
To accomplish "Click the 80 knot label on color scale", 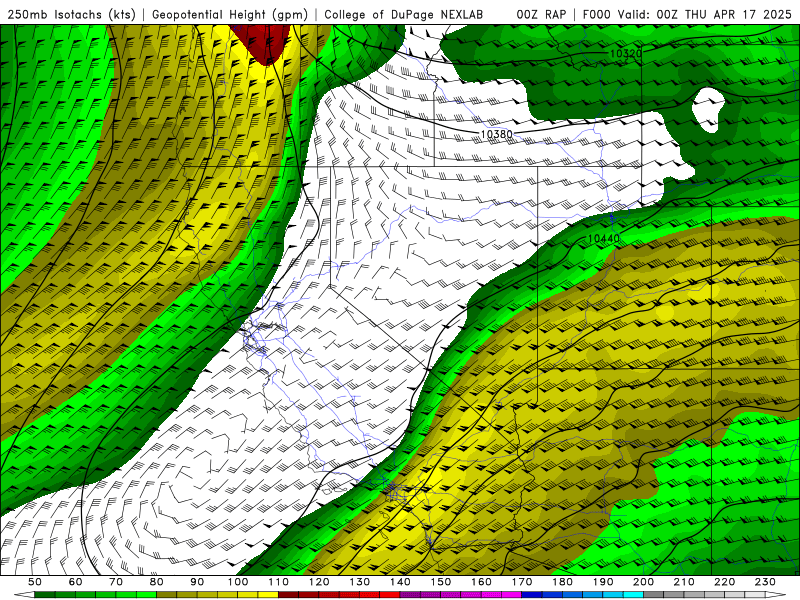I will point(156,582).
